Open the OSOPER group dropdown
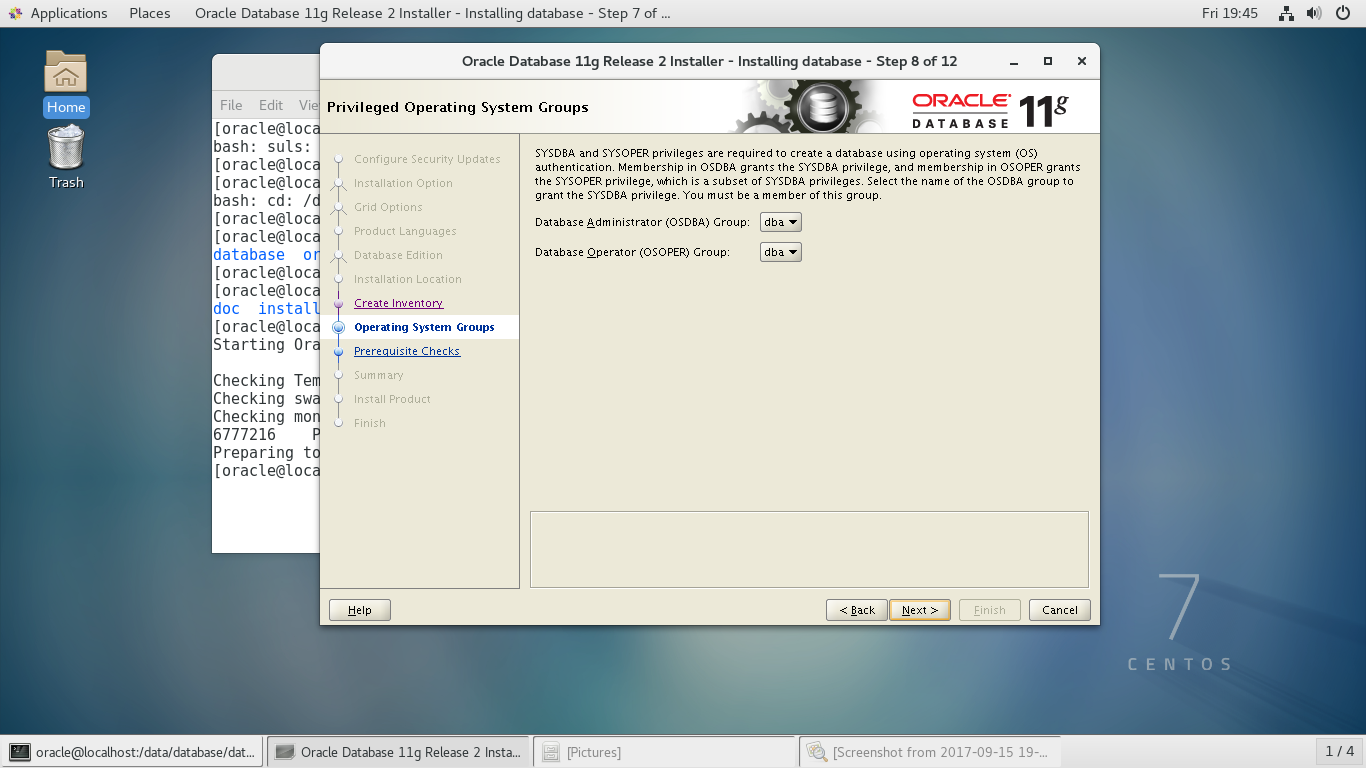1366x768 pixels. click(x=781, y=252)
